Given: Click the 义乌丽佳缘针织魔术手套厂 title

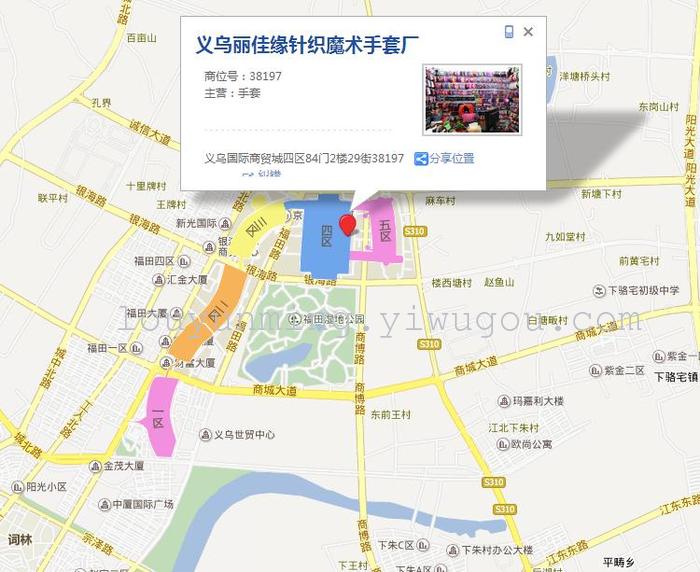Looking at the screenshot, I should 307,45.
